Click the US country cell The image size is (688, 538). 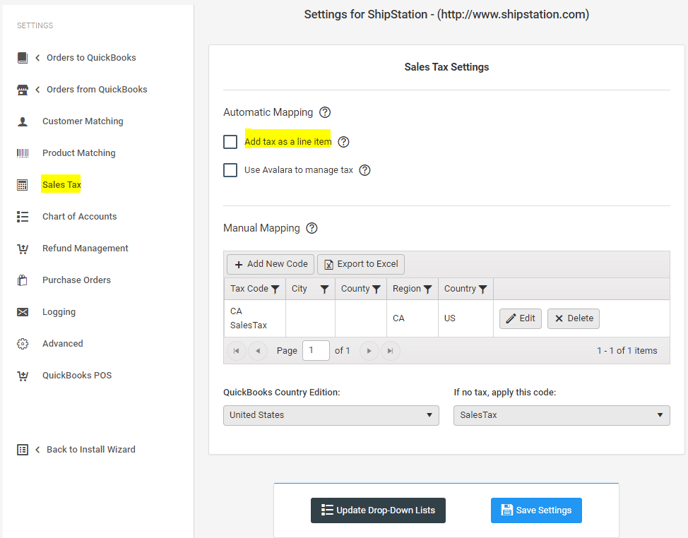[x=466, y=319]
